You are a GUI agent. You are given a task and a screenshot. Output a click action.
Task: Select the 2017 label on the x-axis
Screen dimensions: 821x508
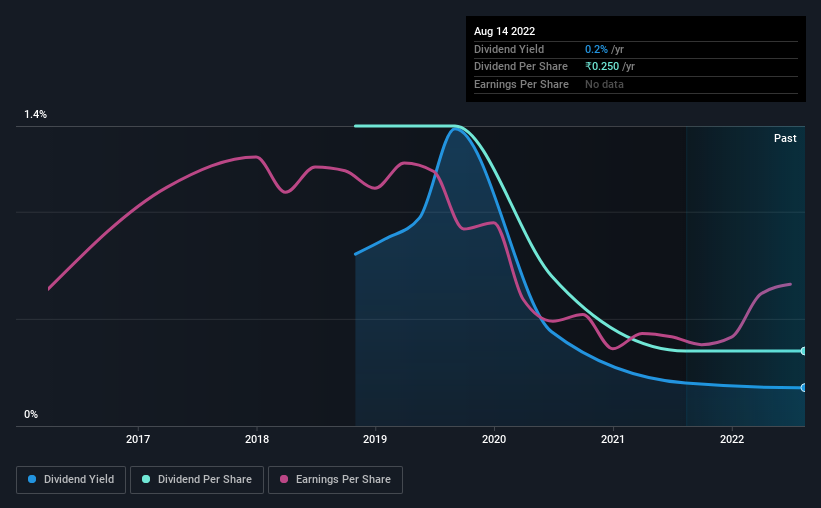138,439
